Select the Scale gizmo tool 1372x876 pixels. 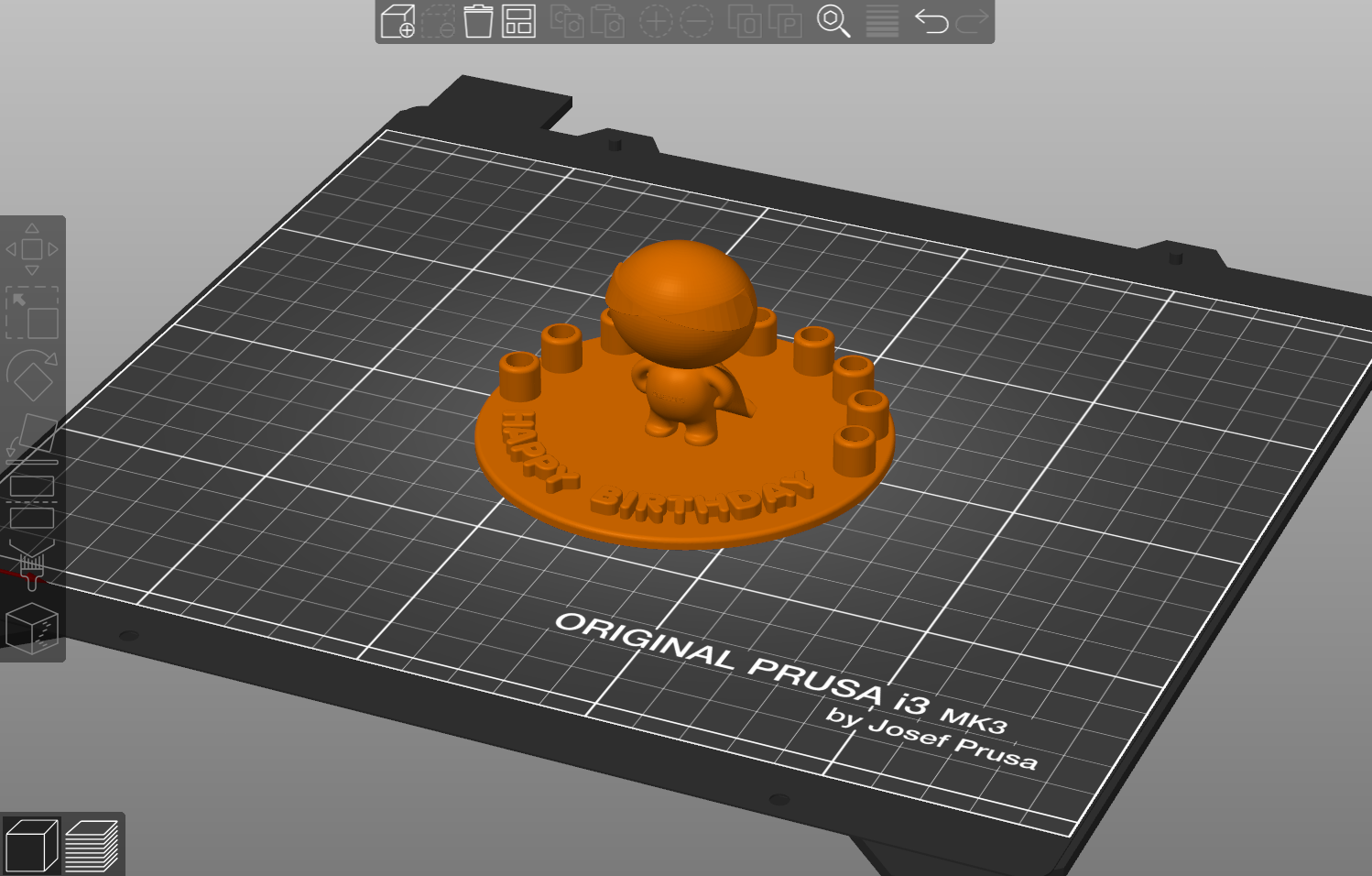point(32,312)
